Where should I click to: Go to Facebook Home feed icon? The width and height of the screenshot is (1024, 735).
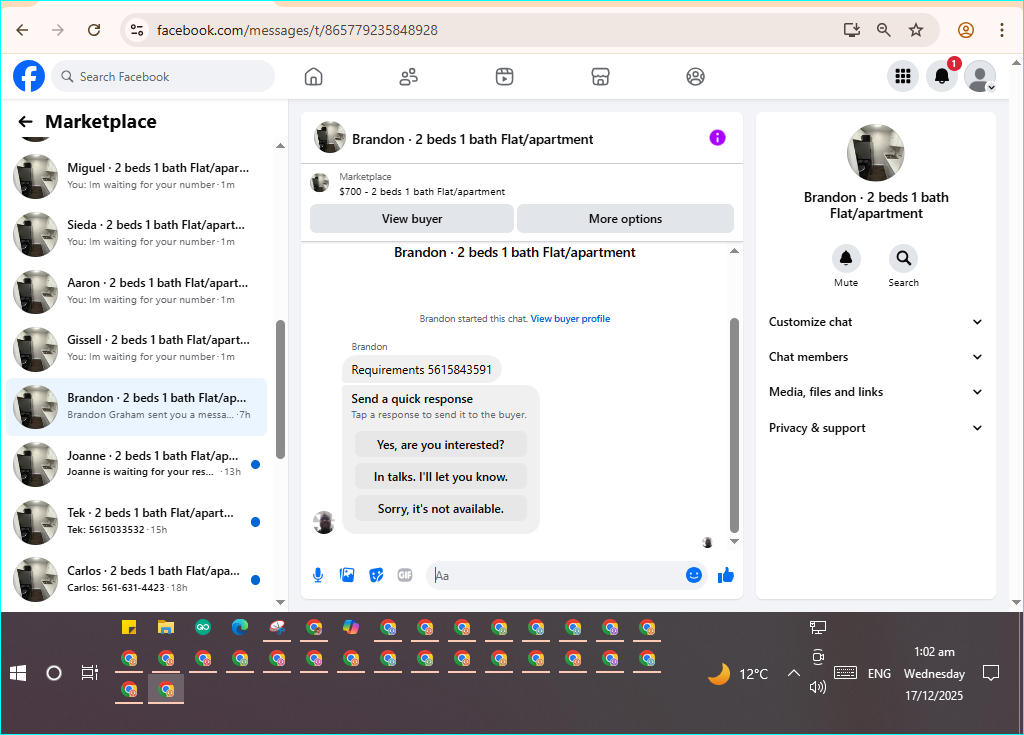coord(313,76)
